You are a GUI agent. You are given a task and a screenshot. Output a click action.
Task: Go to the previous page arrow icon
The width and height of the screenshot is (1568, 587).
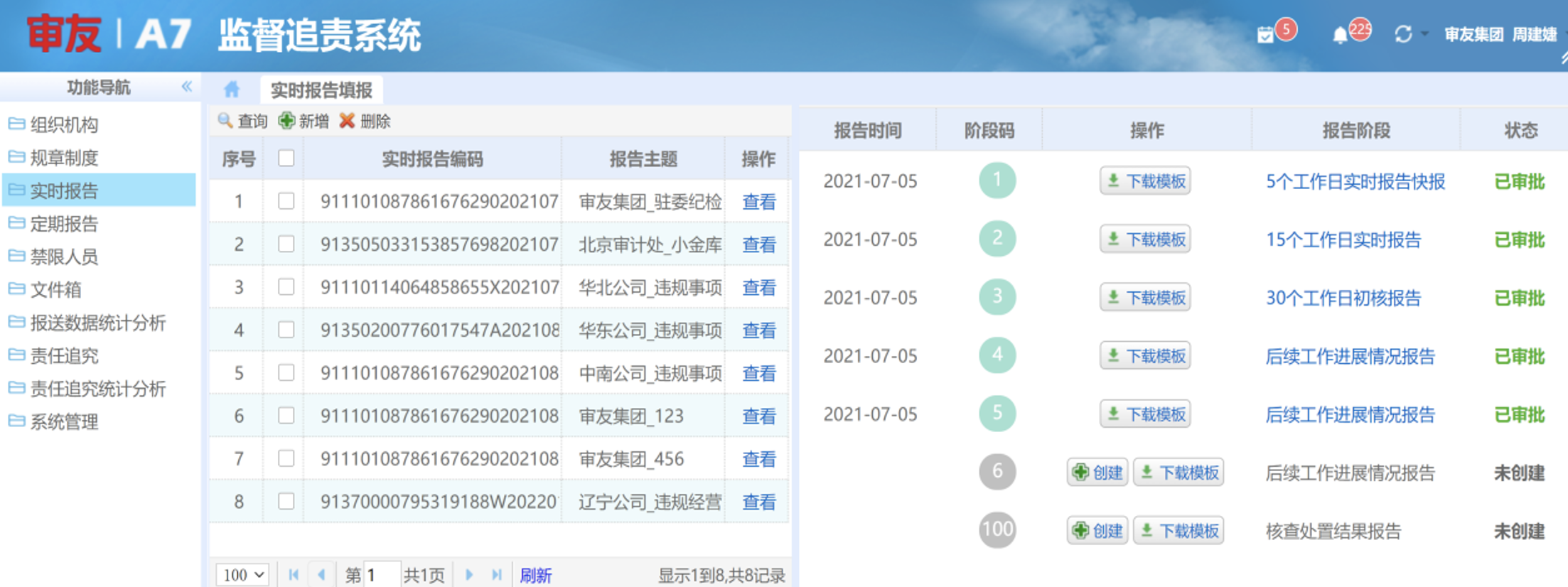(321, 574)
